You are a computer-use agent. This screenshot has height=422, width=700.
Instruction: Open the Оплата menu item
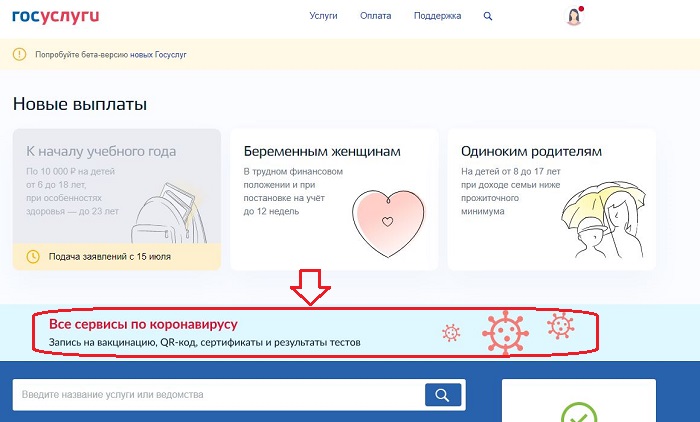pos(376,17)
